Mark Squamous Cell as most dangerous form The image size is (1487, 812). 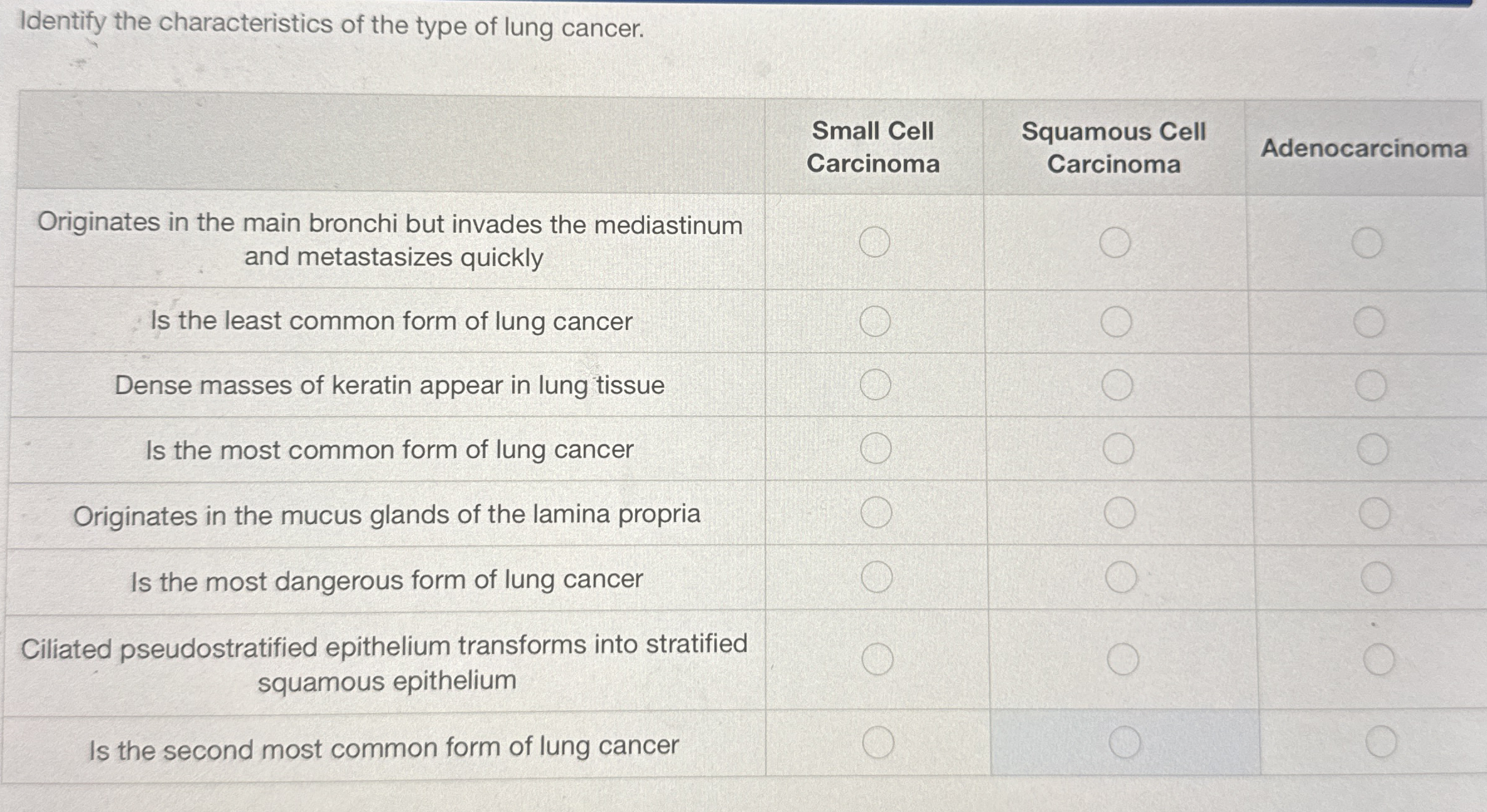(1121, 577)
